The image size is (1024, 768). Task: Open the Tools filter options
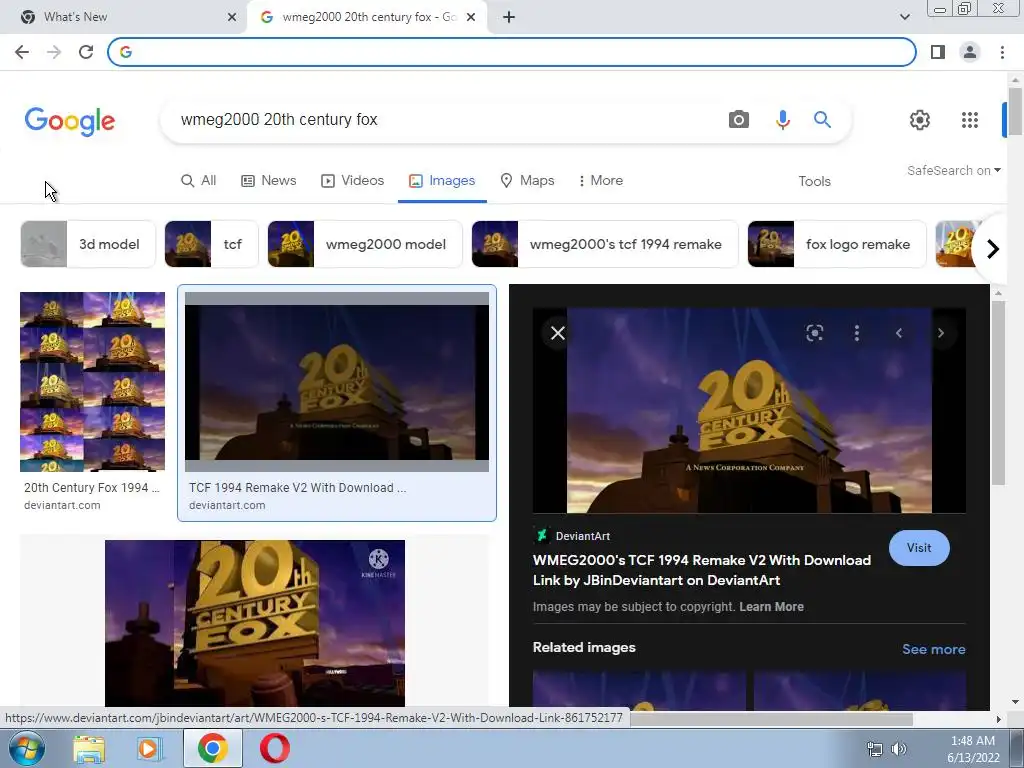814,182
